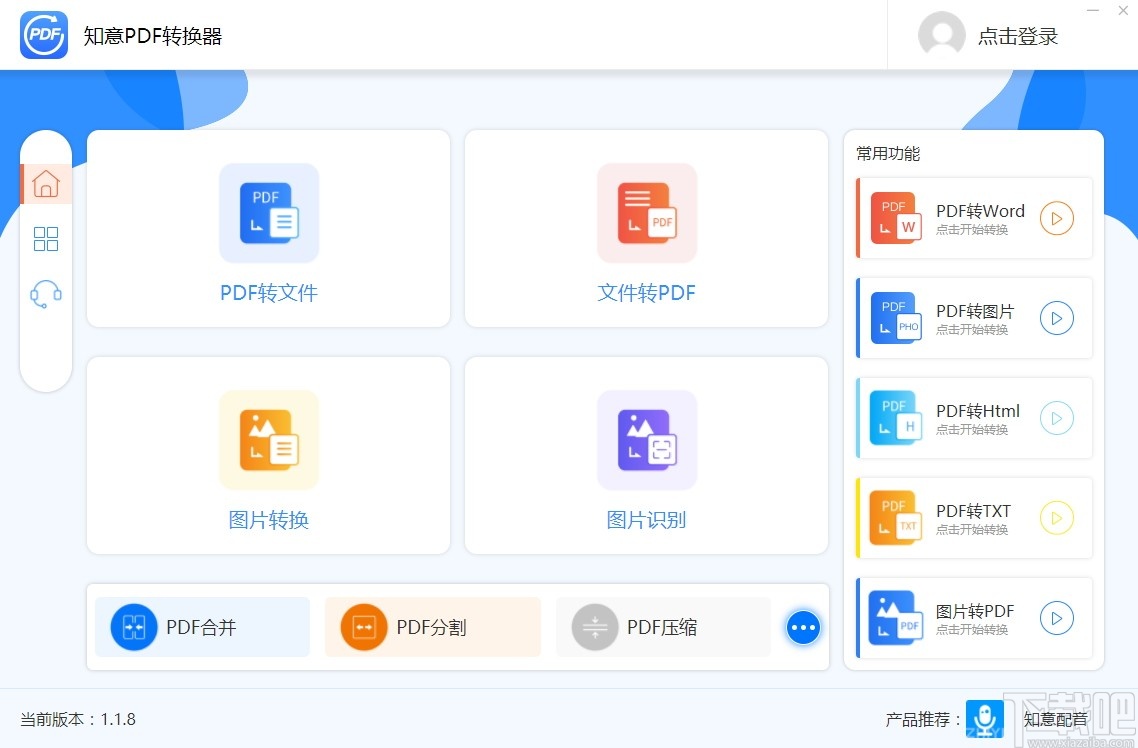The image size is (1138, 748).
Task: Select the PDF合并 merge tool icon
Action: [x=133, y=627]
